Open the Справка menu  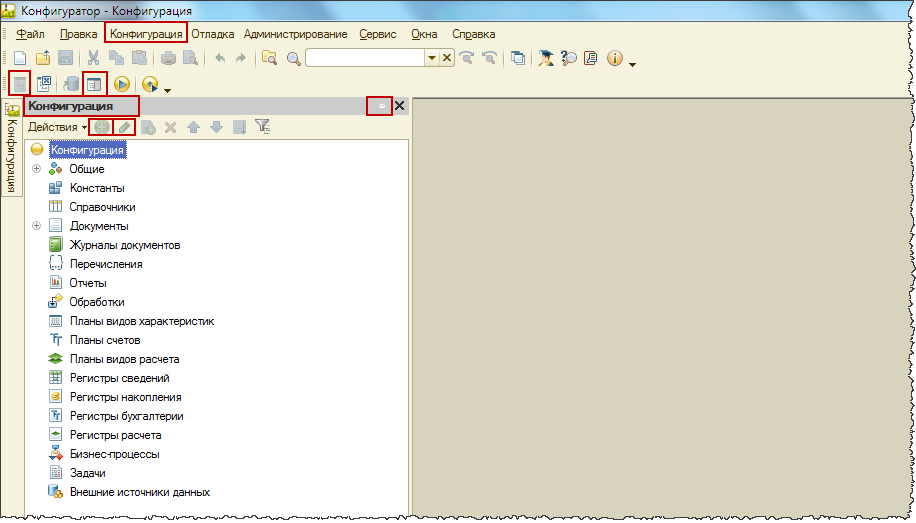coord(474,34)
